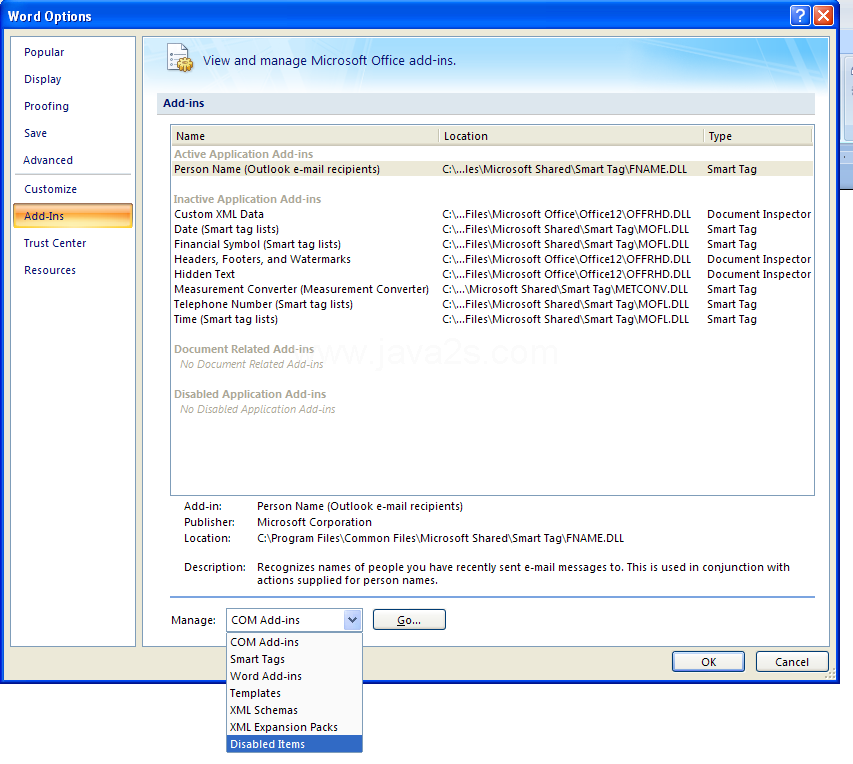The image size is (853, 764).
Task: Close the Word Options dialog
Action: click(x=824, y=16)
